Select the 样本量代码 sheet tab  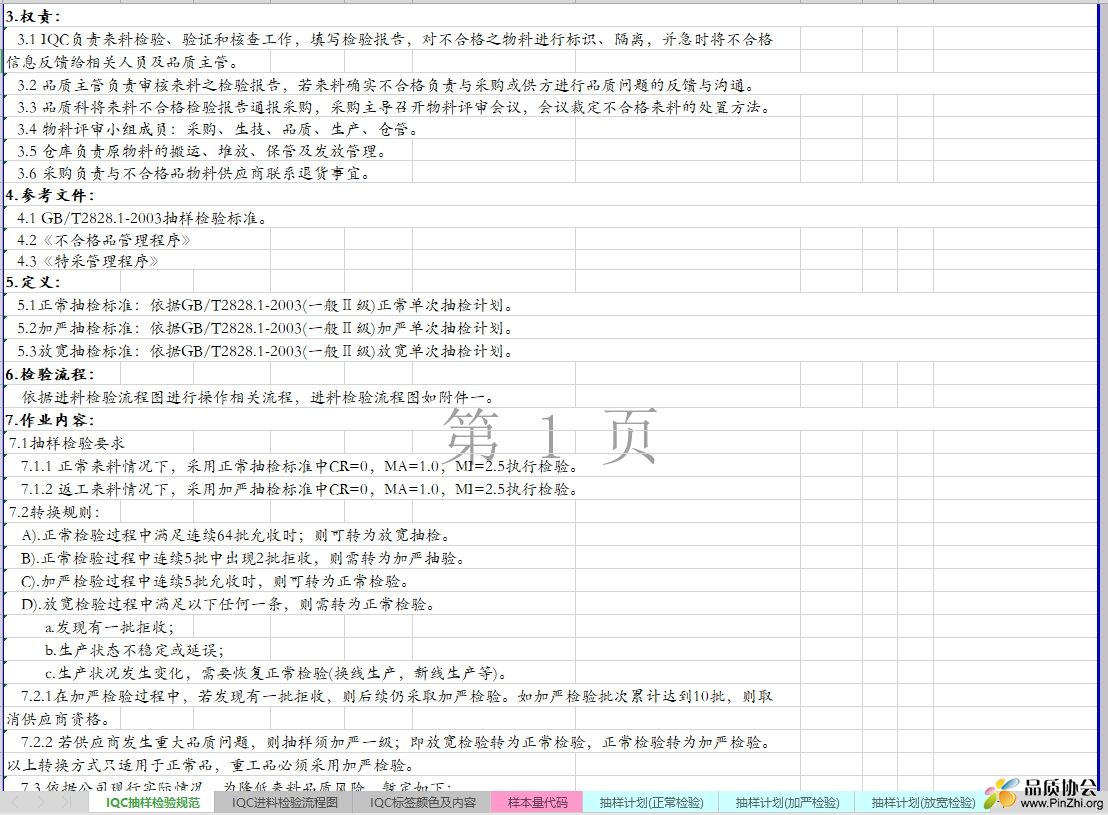[537, 803]
